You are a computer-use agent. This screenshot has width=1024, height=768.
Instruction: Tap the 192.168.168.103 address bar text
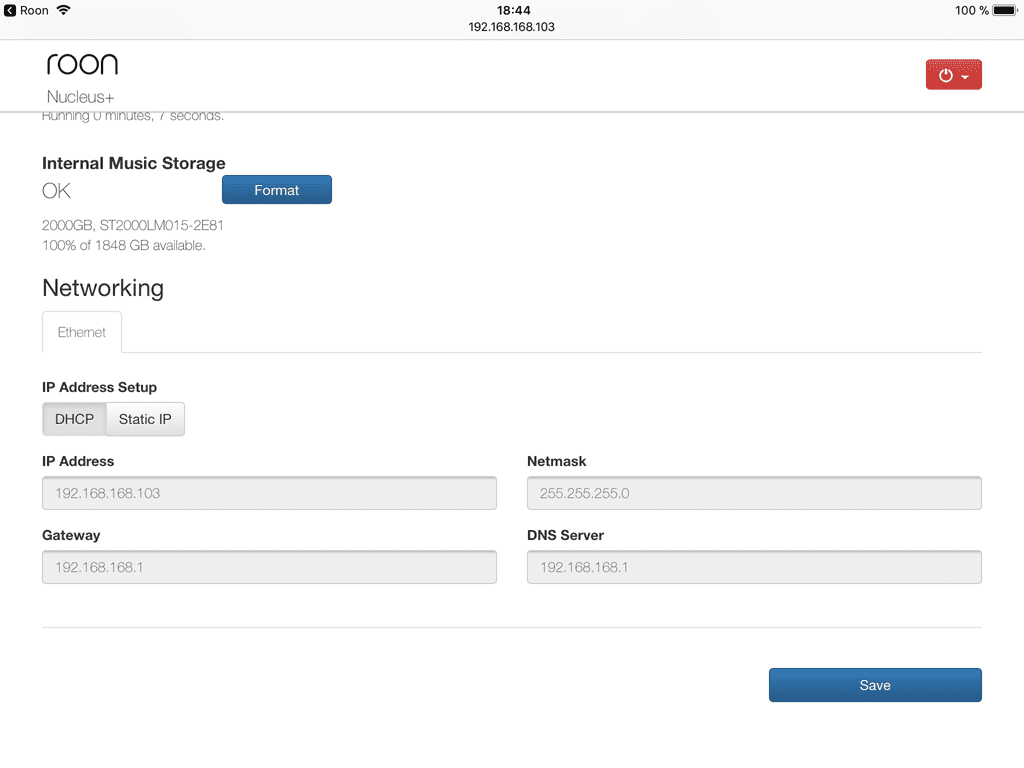(511, 27)
